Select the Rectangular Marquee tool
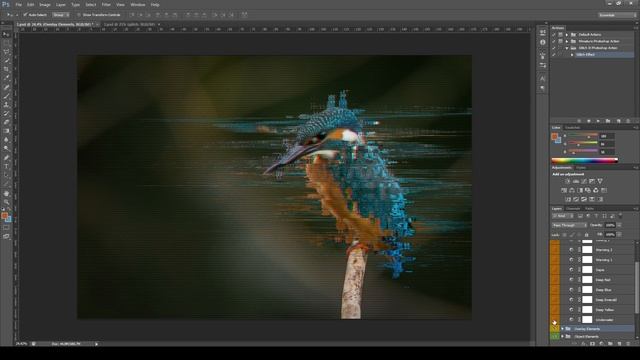The image size is (640, 360). pos(6,43)
